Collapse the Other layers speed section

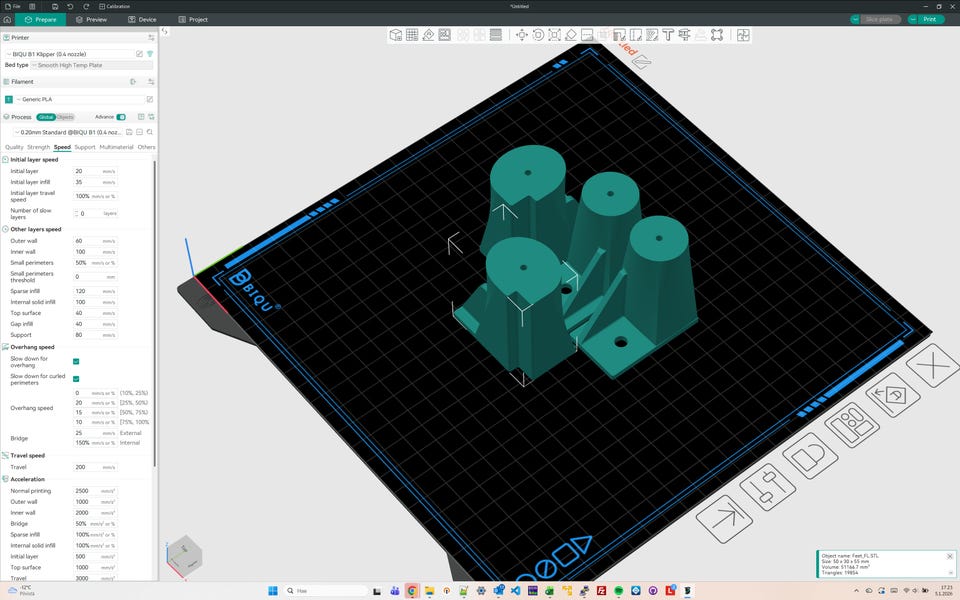point(36,230)
